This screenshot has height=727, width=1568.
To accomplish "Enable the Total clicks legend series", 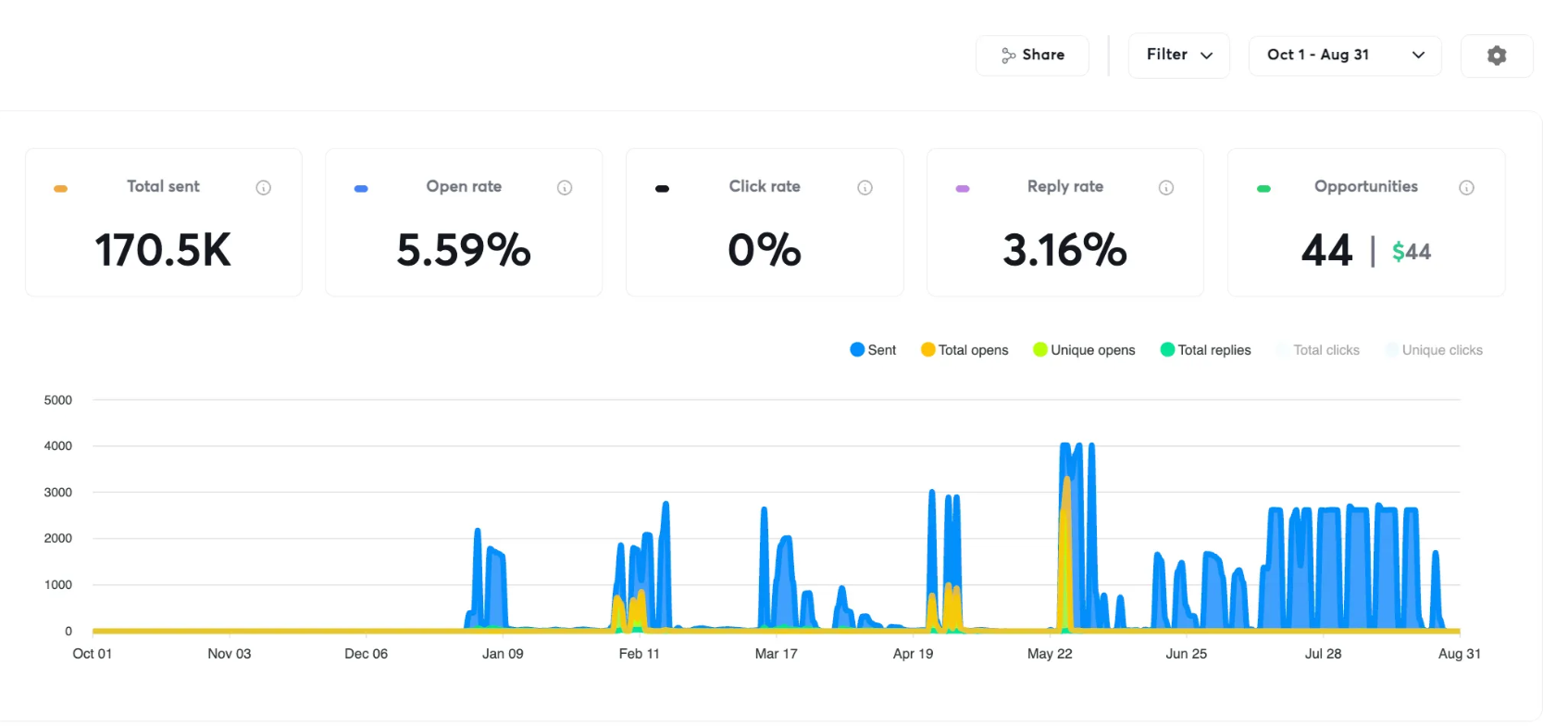I will pyautogui.click(x=1318, y=350).
